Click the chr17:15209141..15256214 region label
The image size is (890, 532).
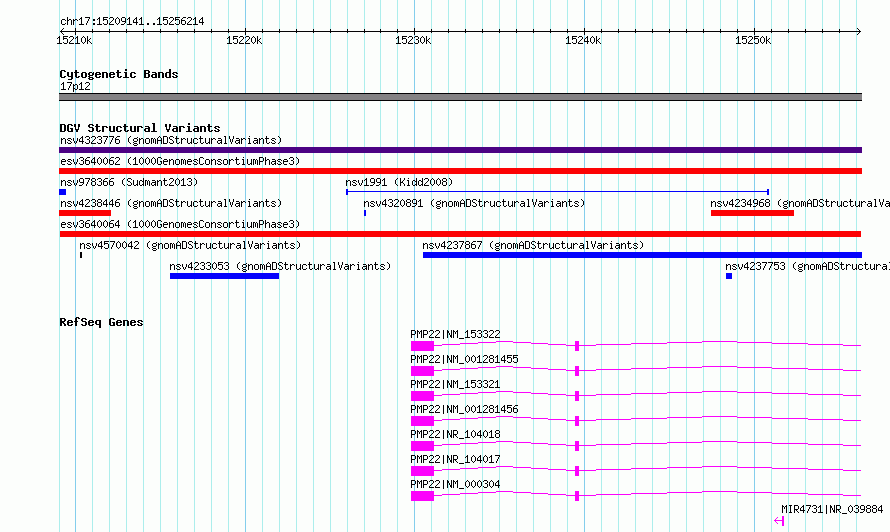132,22
